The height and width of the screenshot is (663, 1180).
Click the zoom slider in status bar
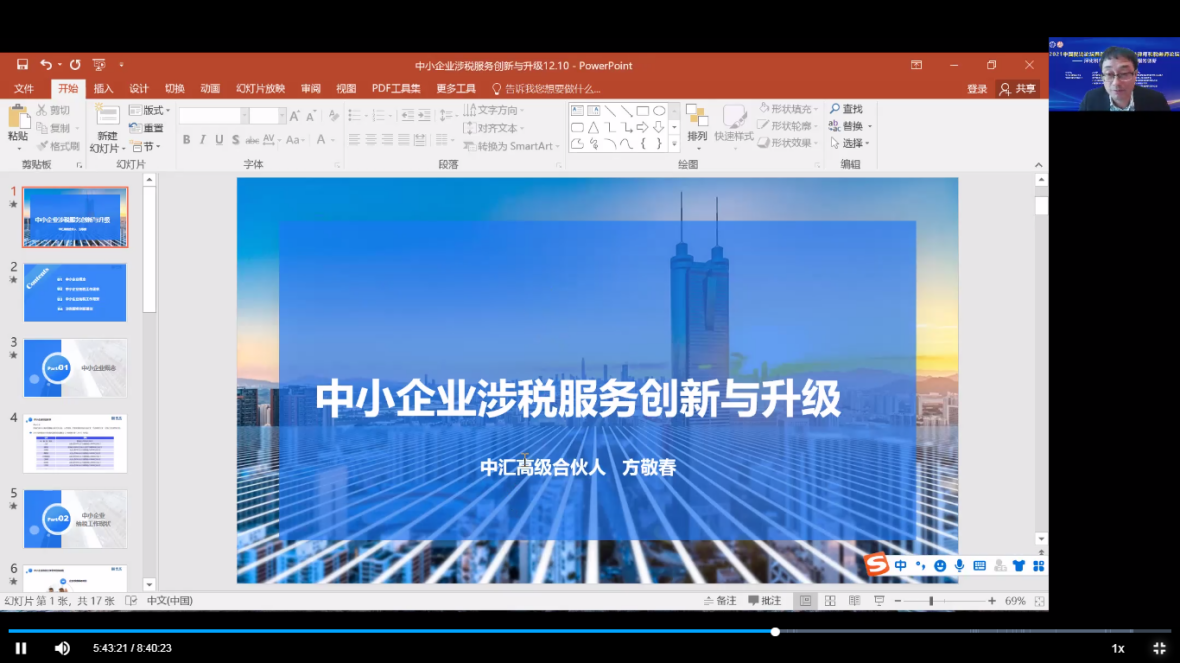point(932,601)
